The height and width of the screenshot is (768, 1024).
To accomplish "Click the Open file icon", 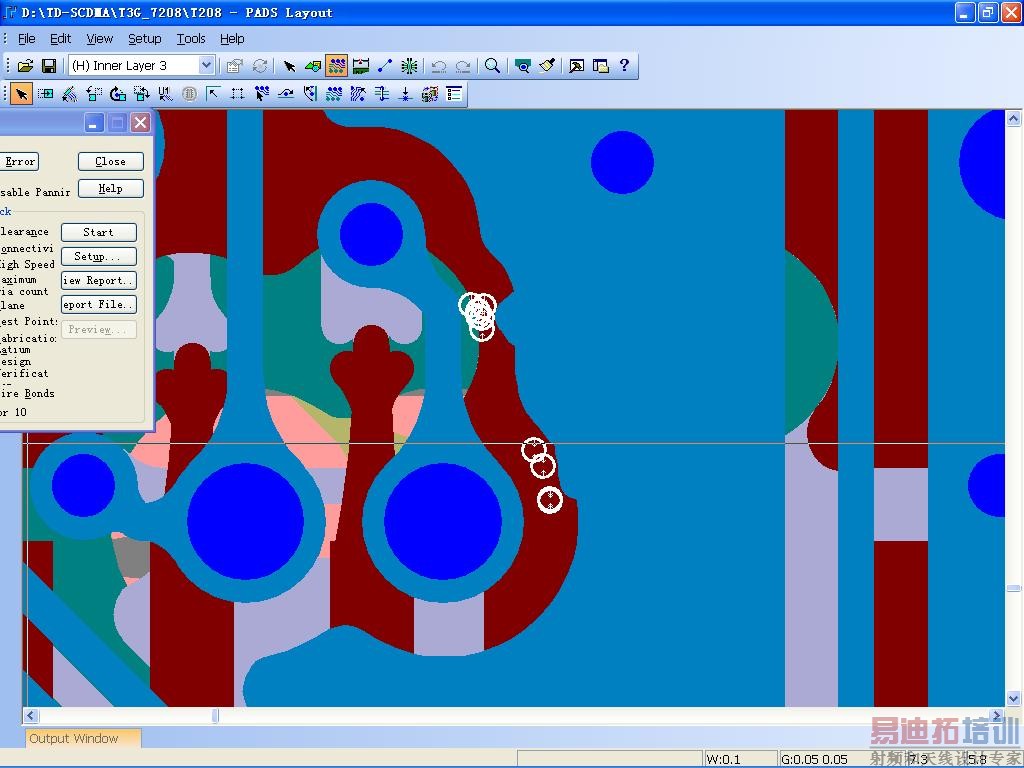I will (25, 66).
